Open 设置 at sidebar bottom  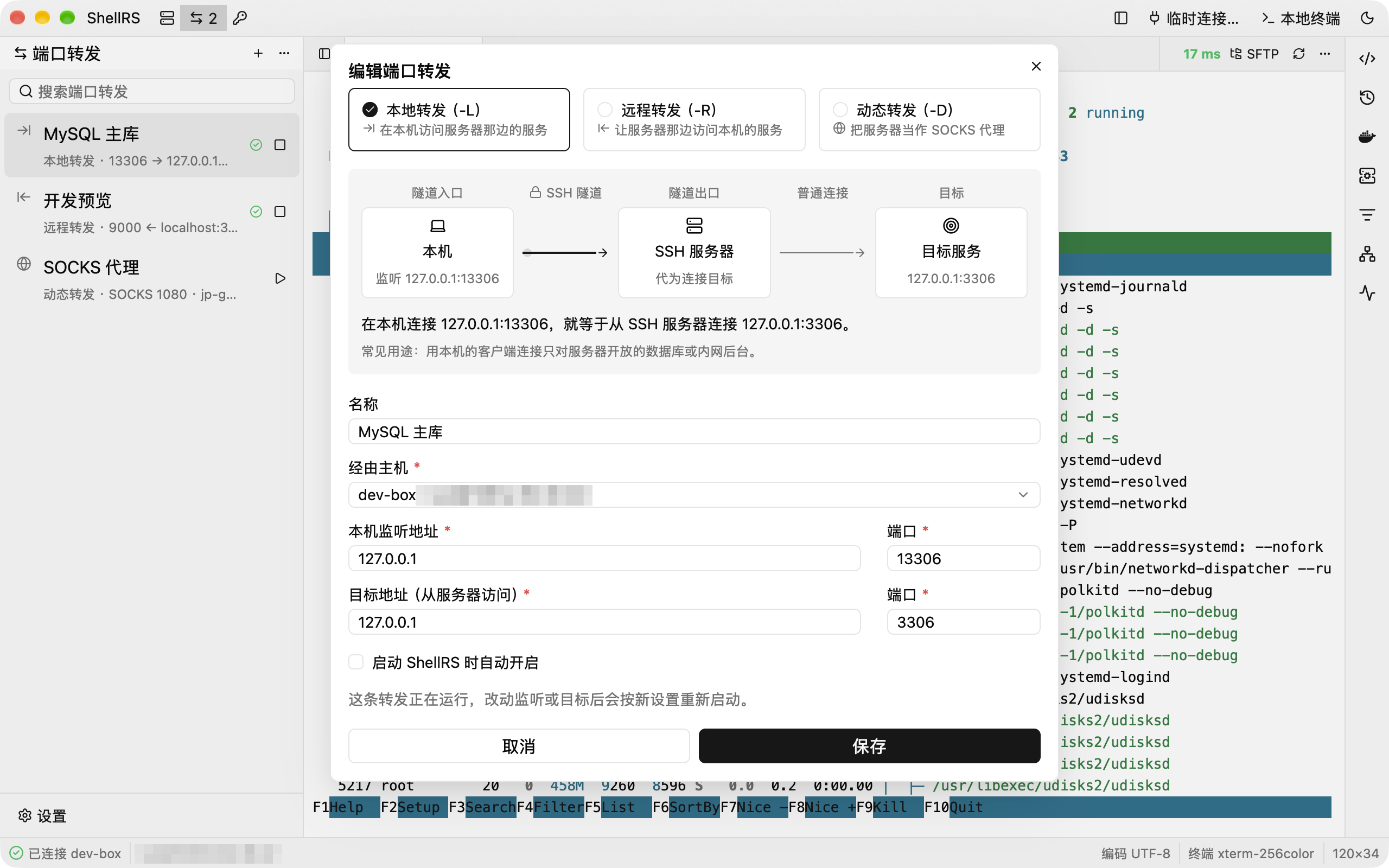click(x=42, y=816)
